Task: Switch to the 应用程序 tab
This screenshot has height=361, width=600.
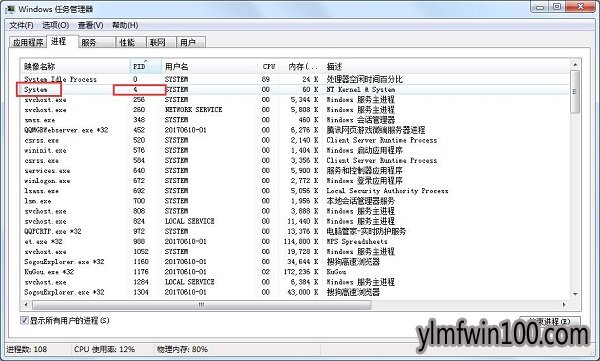Action: point(28,42)
